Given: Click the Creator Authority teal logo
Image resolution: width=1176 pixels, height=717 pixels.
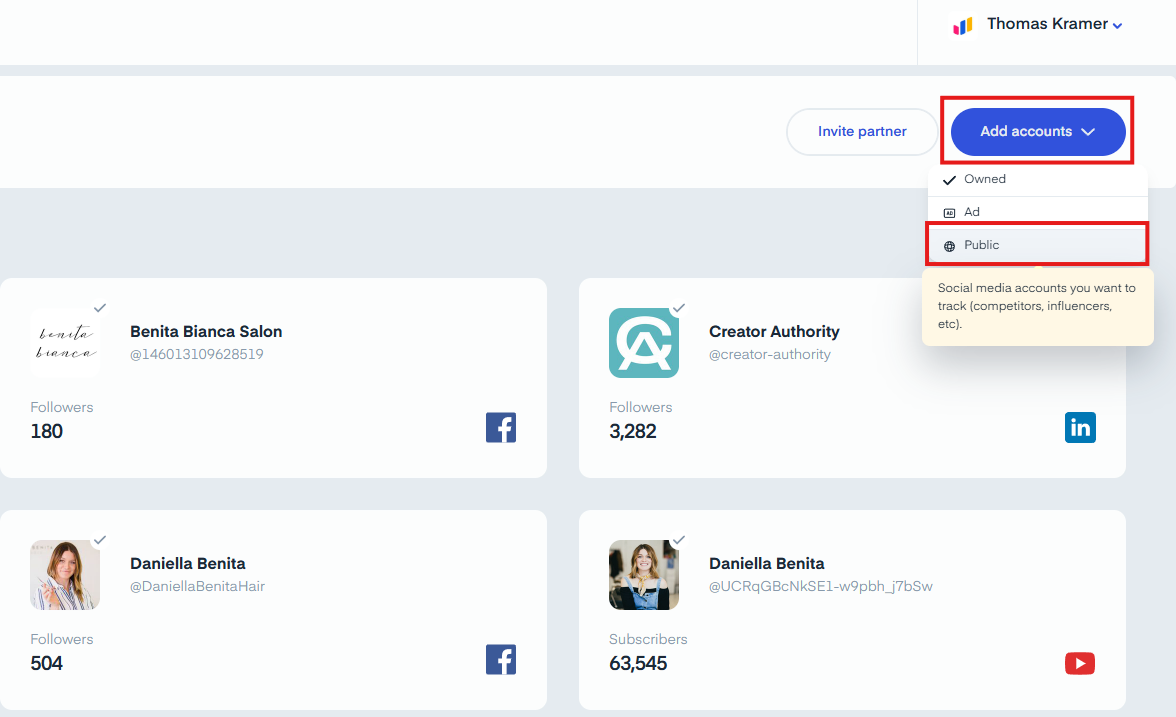Looking at the screenshot, I should 644,343.
